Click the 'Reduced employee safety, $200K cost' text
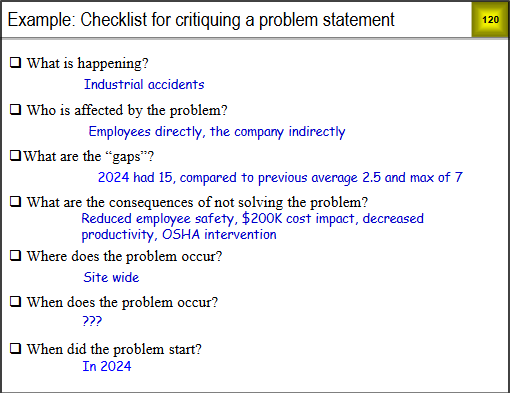This screenshot has height=393, width=510. pos(252,219)
